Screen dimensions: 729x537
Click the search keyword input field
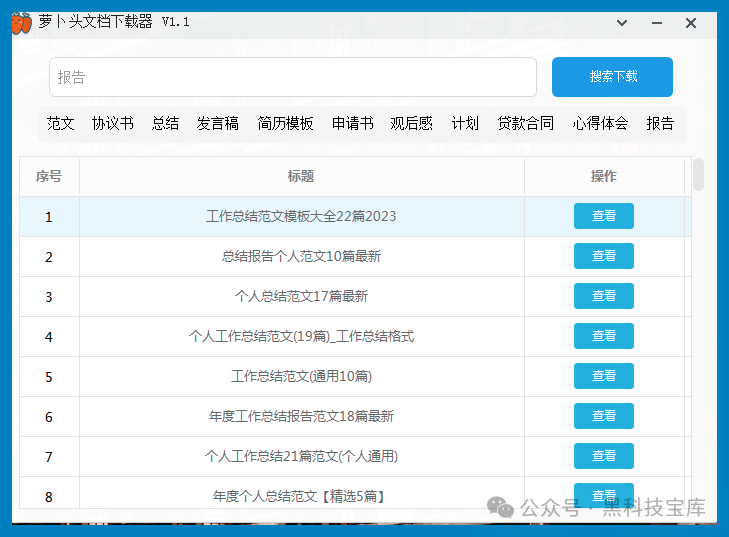[x=292, y=77]
